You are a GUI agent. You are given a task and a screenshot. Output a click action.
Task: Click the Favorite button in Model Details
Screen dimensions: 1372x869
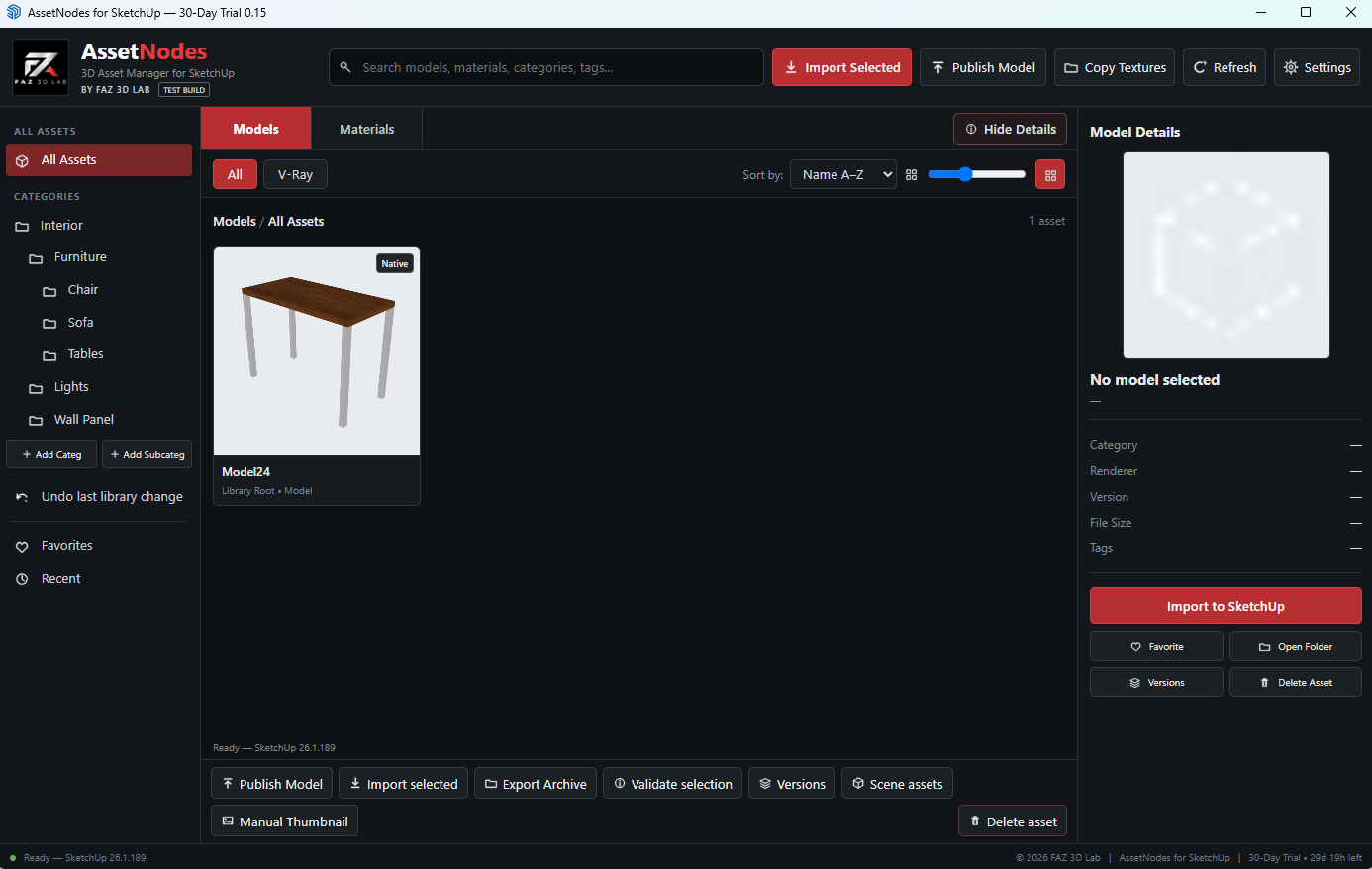coord(1156,646)
